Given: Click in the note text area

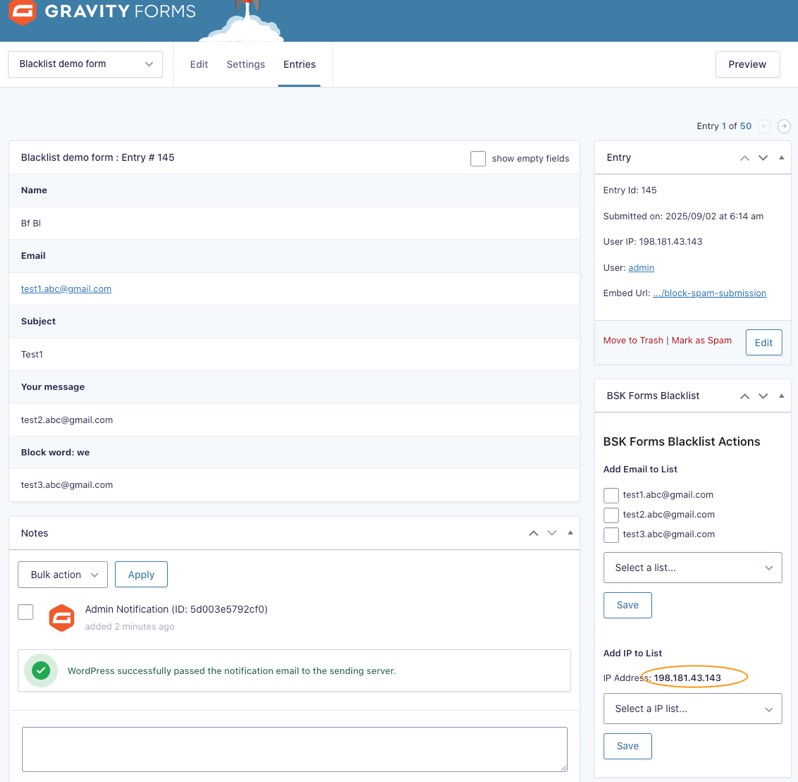Looking at the screenshot, I should point(294,748).
